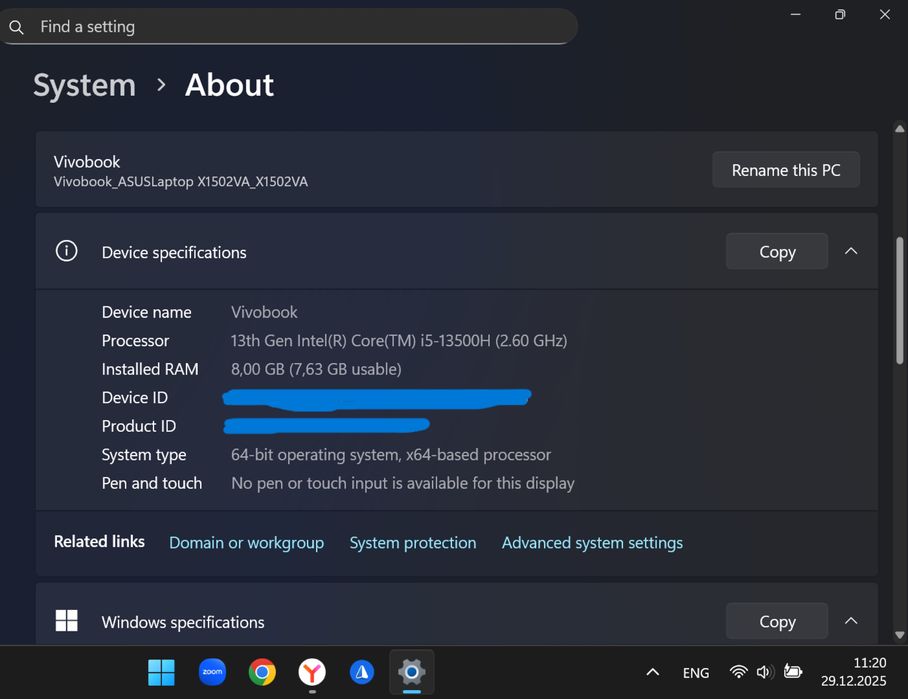
Task: Open Domain or workgroup link
Action: click(246, 543)
